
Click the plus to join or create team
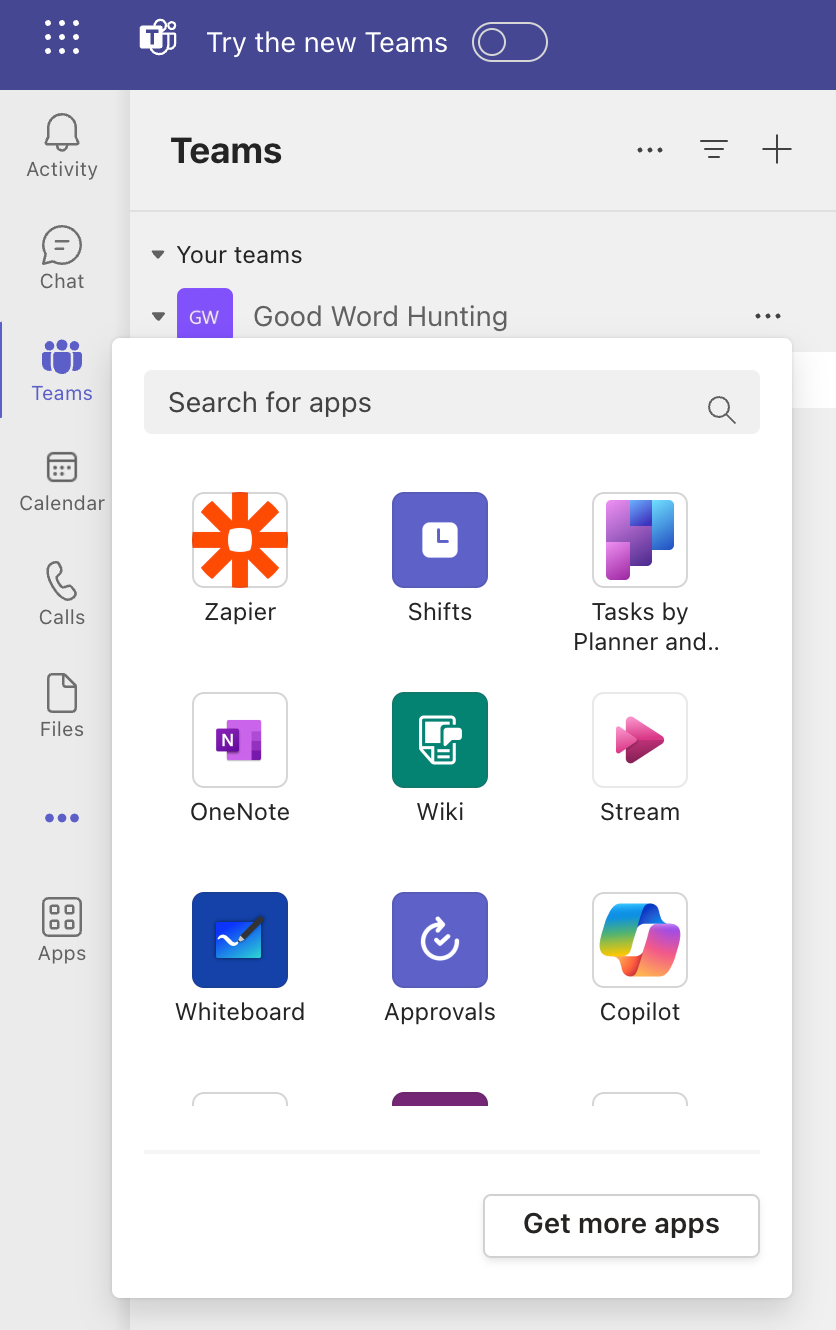click(x=777, y=150)
